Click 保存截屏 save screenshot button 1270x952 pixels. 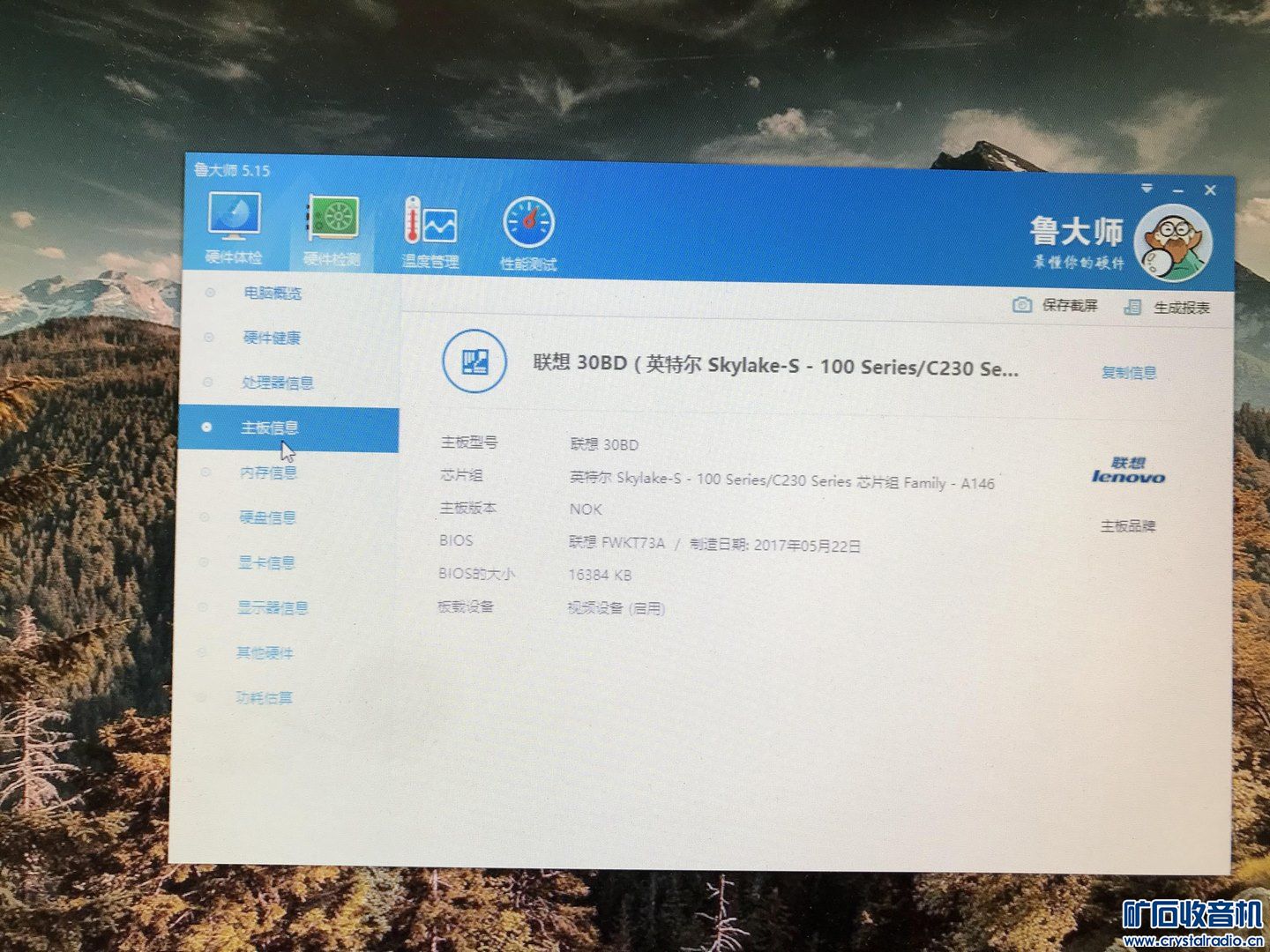coord(1070,305)
